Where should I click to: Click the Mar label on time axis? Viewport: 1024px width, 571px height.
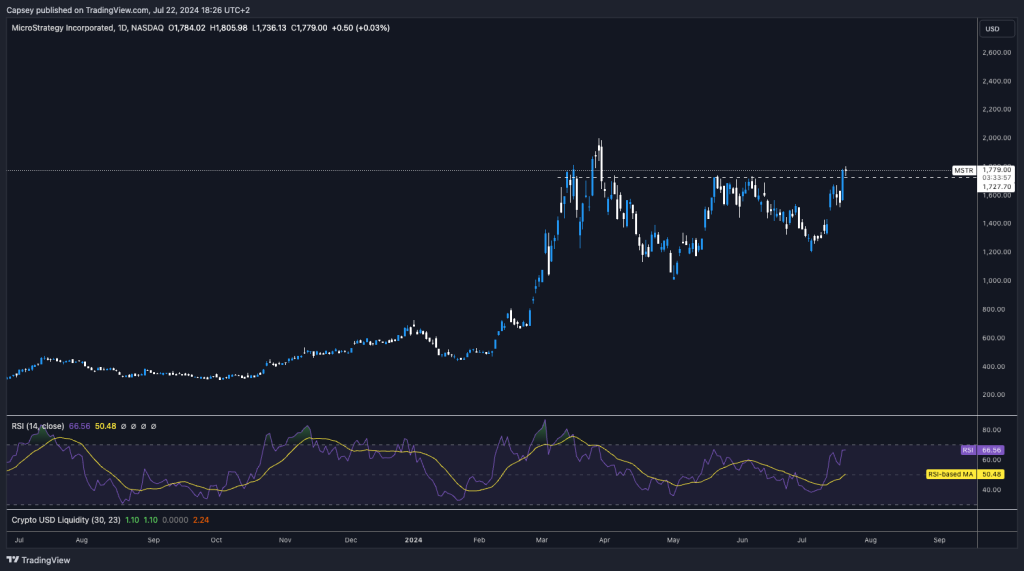pos(542,540)
